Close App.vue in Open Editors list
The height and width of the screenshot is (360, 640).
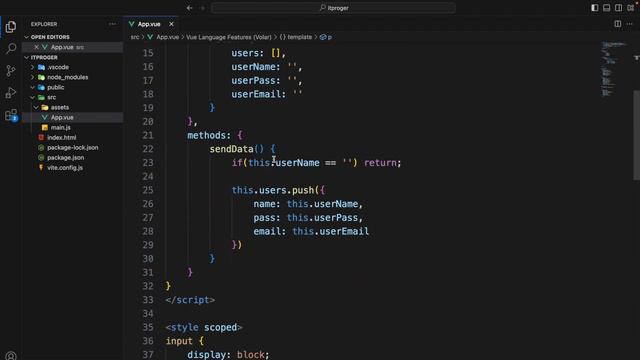36,47
